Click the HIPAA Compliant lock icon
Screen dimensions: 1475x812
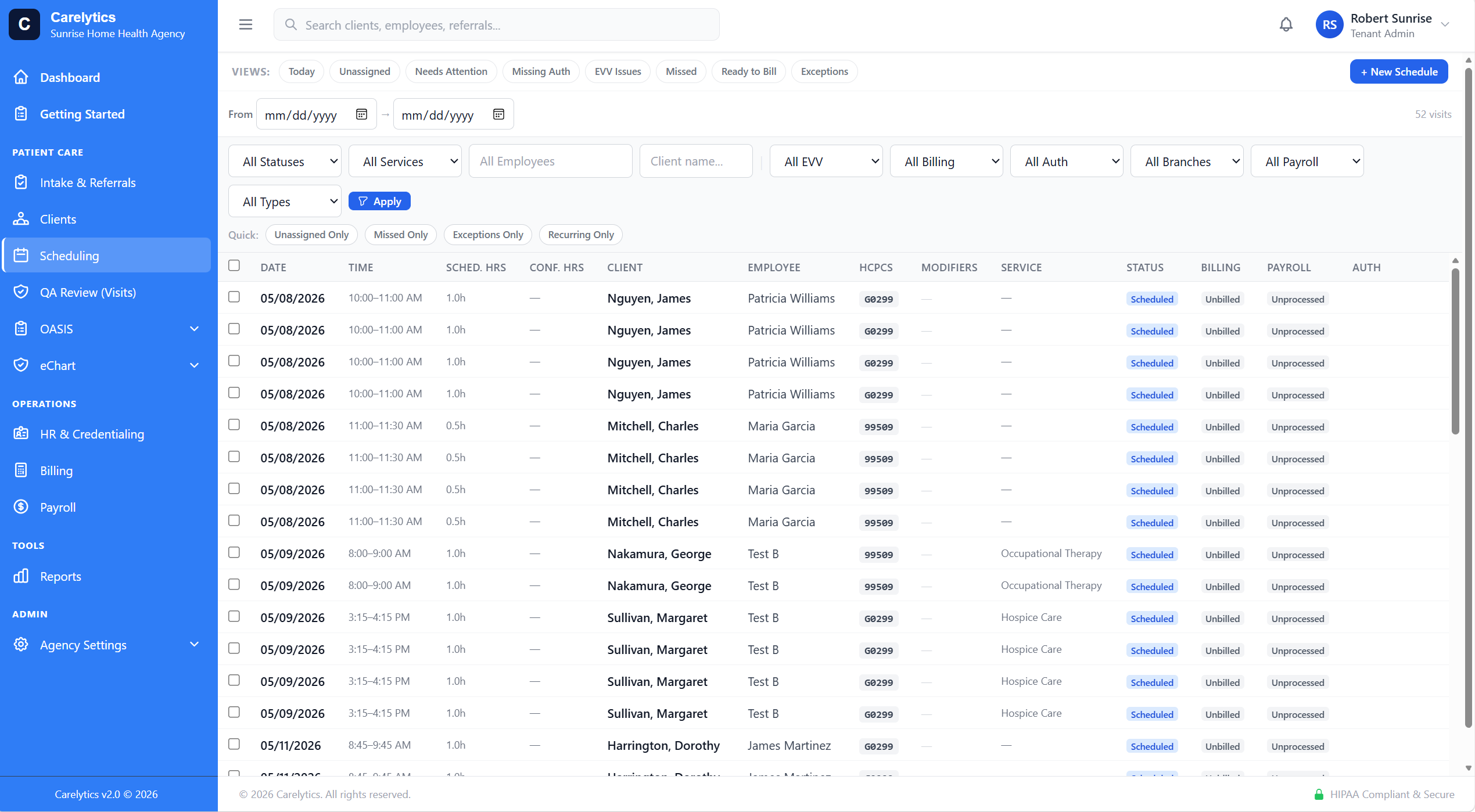pyautogui.click(x=1319, y=794)
